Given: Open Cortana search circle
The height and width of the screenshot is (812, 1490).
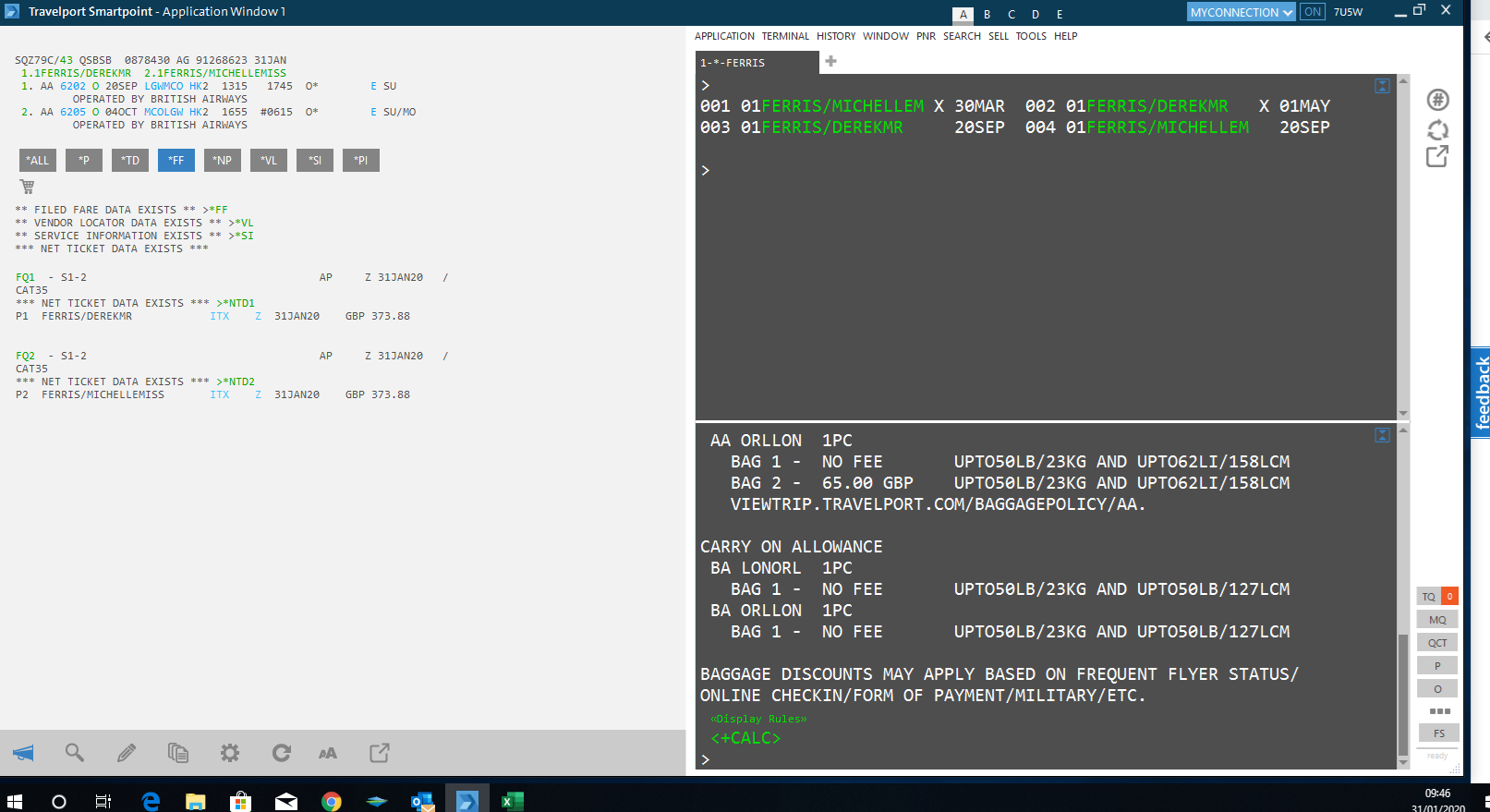Looking at the screenshot, I should click(x=59, y=801).
